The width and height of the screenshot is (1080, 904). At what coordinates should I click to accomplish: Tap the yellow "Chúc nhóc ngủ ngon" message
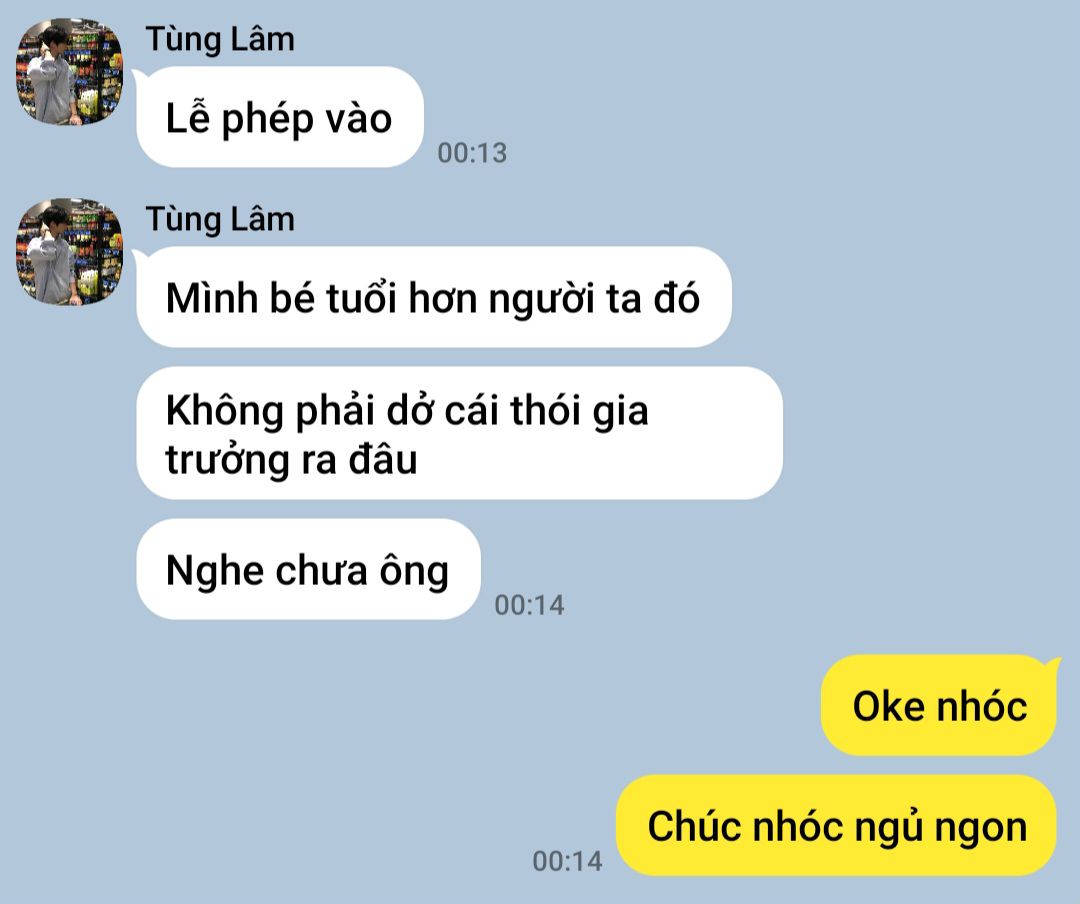pos(836,825)
